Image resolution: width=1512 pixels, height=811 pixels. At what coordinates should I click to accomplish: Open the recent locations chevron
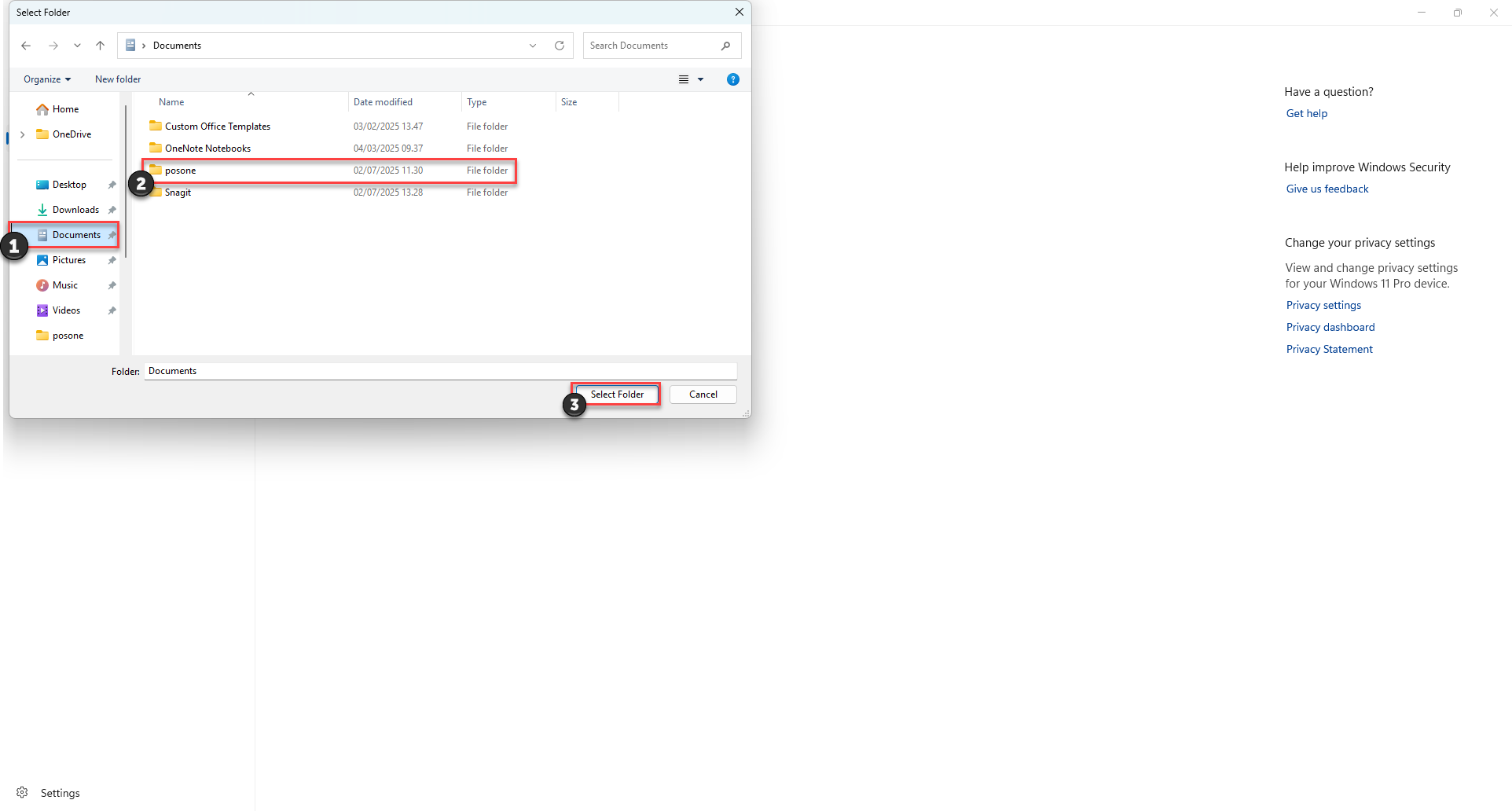tap(77, 46)
